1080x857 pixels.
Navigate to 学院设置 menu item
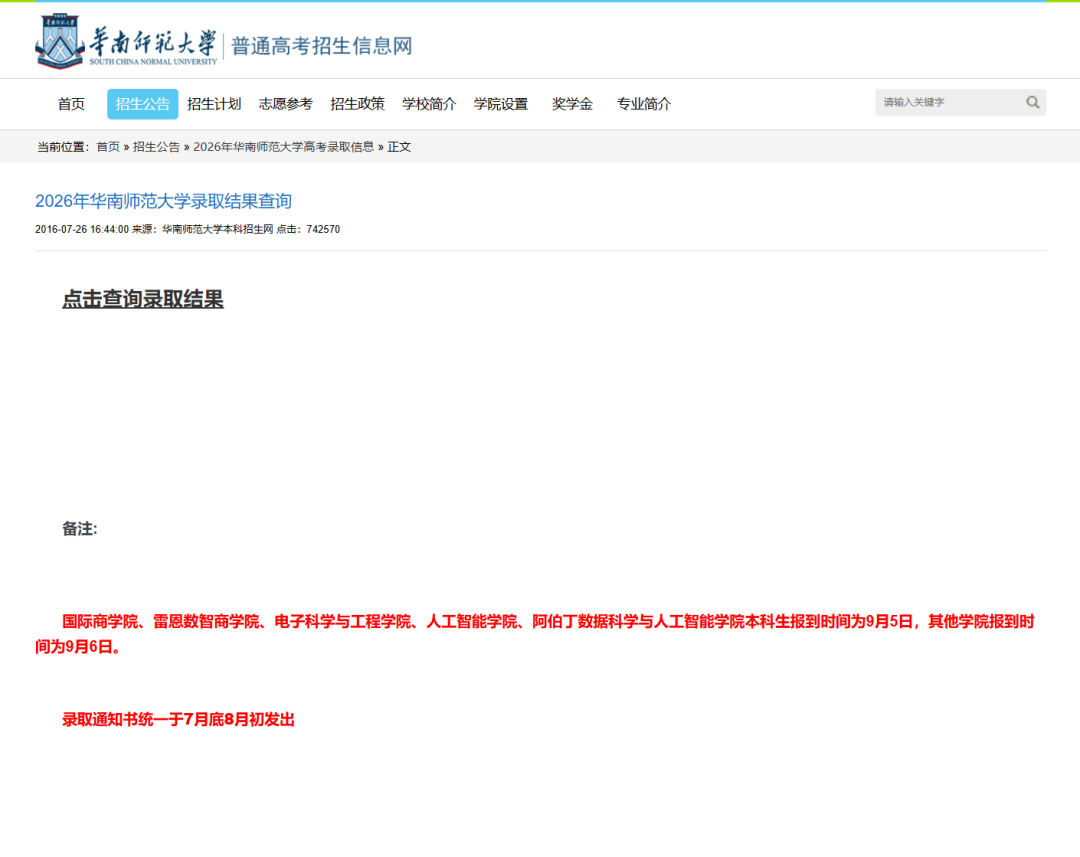501,104
